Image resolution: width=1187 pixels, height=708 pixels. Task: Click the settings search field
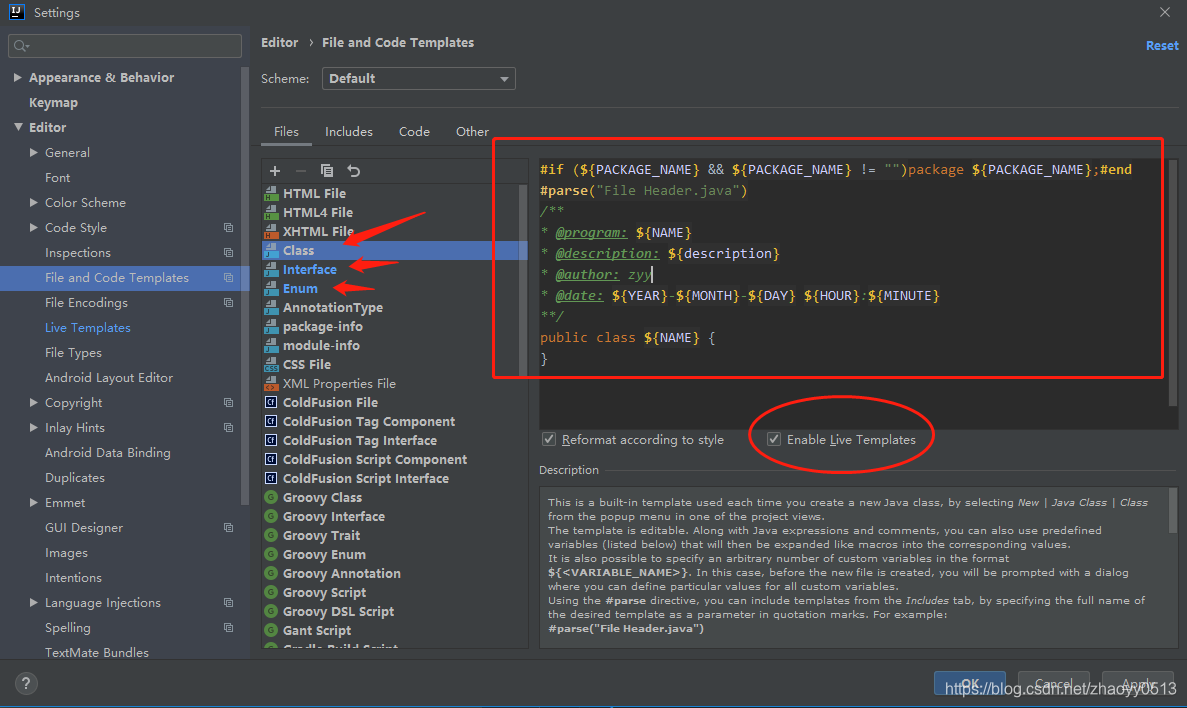click(125, 46)
